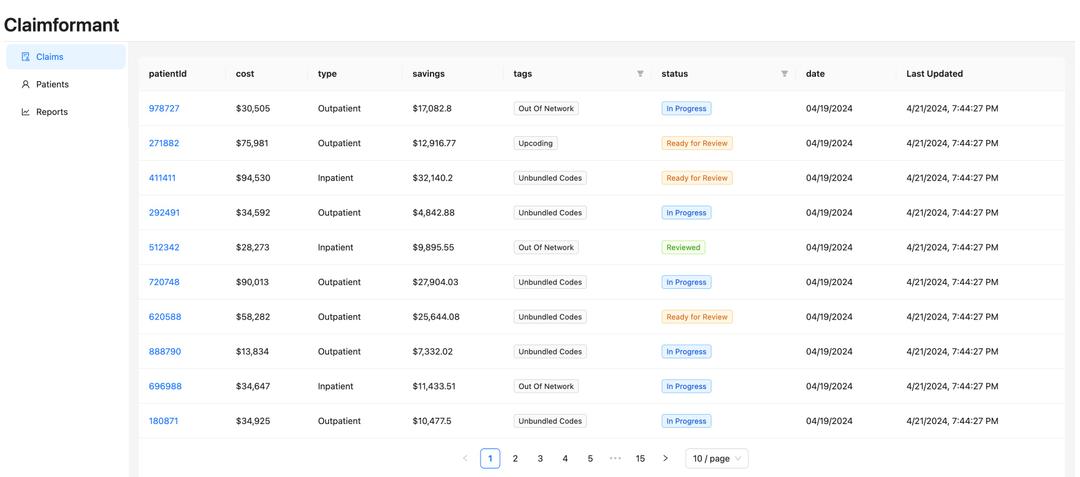1080x477 pixels.
Task: Click the Patients person icon
Action: (26, 85)
